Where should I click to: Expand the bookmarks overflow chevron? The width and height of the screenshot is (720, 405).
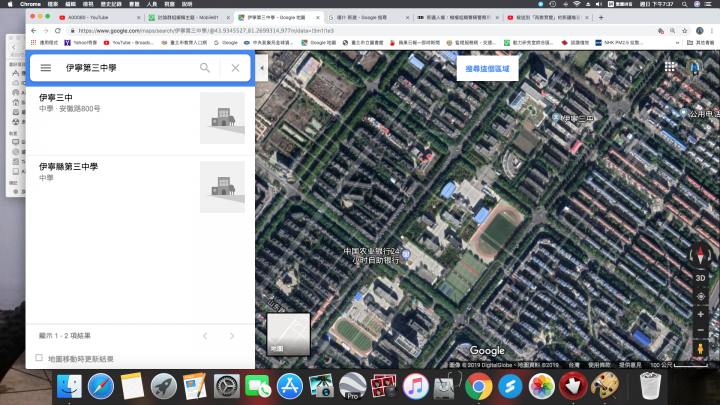coord(677,43)
